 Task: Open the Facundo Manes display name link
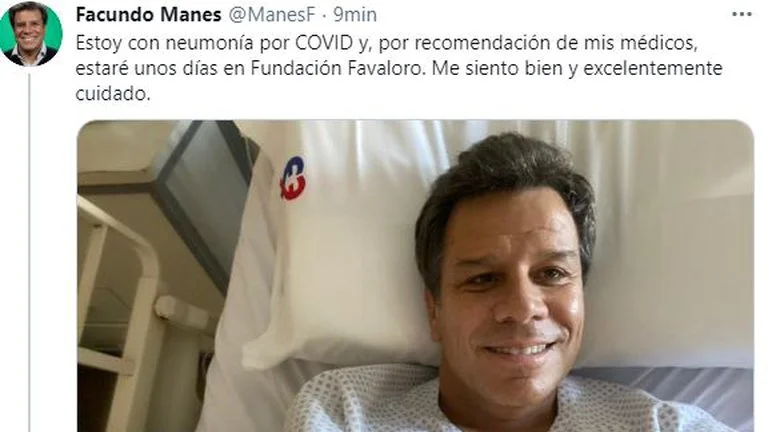coord(149,15)
